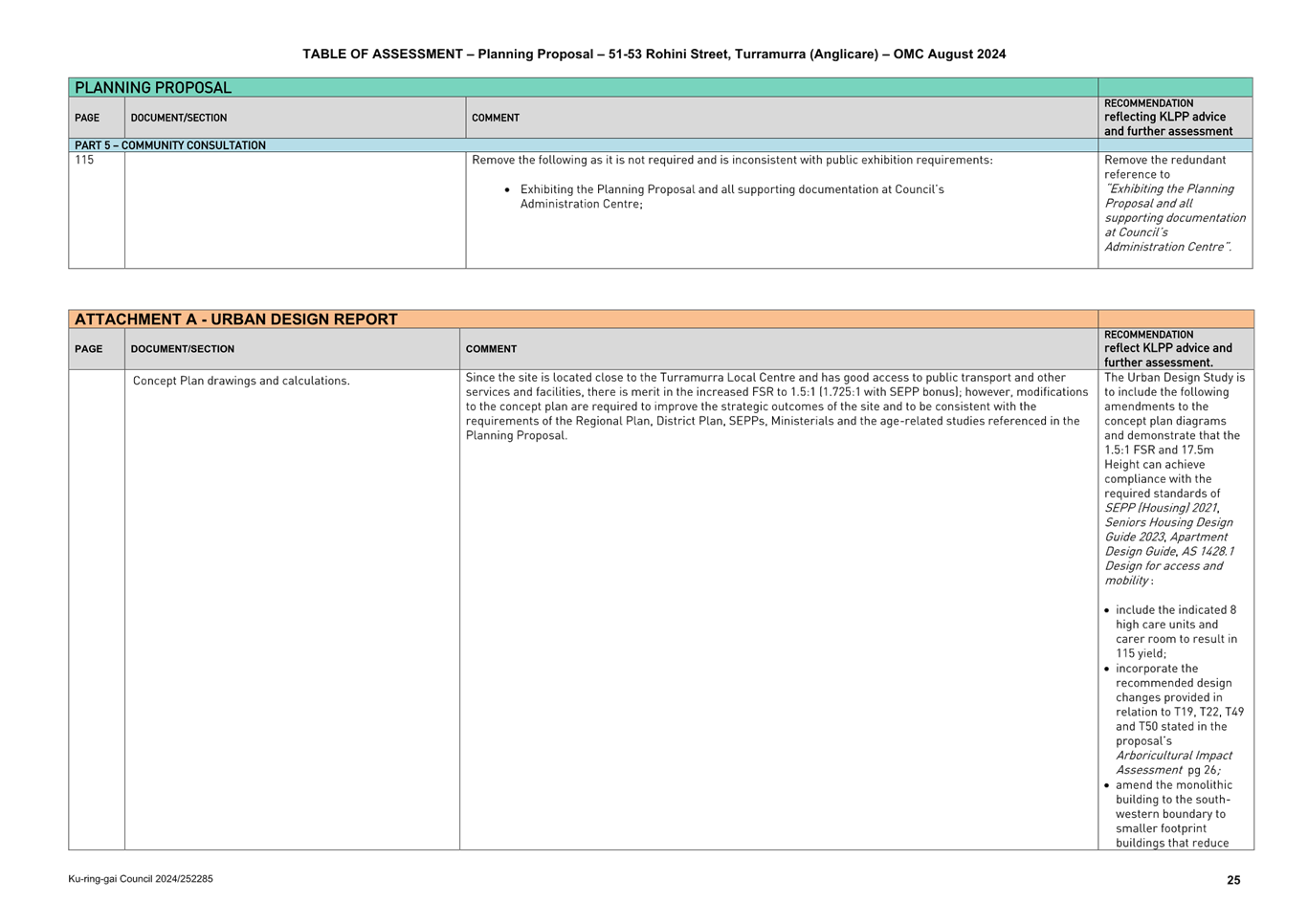Click the 'DOCUMENT/SECTION' header in the Planning Proposal table

[x=179, y=118]
